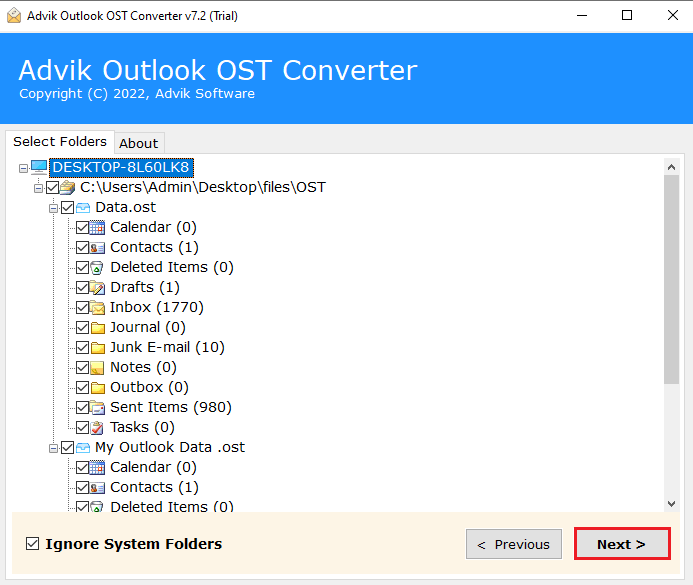Screen dimensions: 693x585
Task: Maximize the Advik converter window
Action: click(x=627, y=15)
